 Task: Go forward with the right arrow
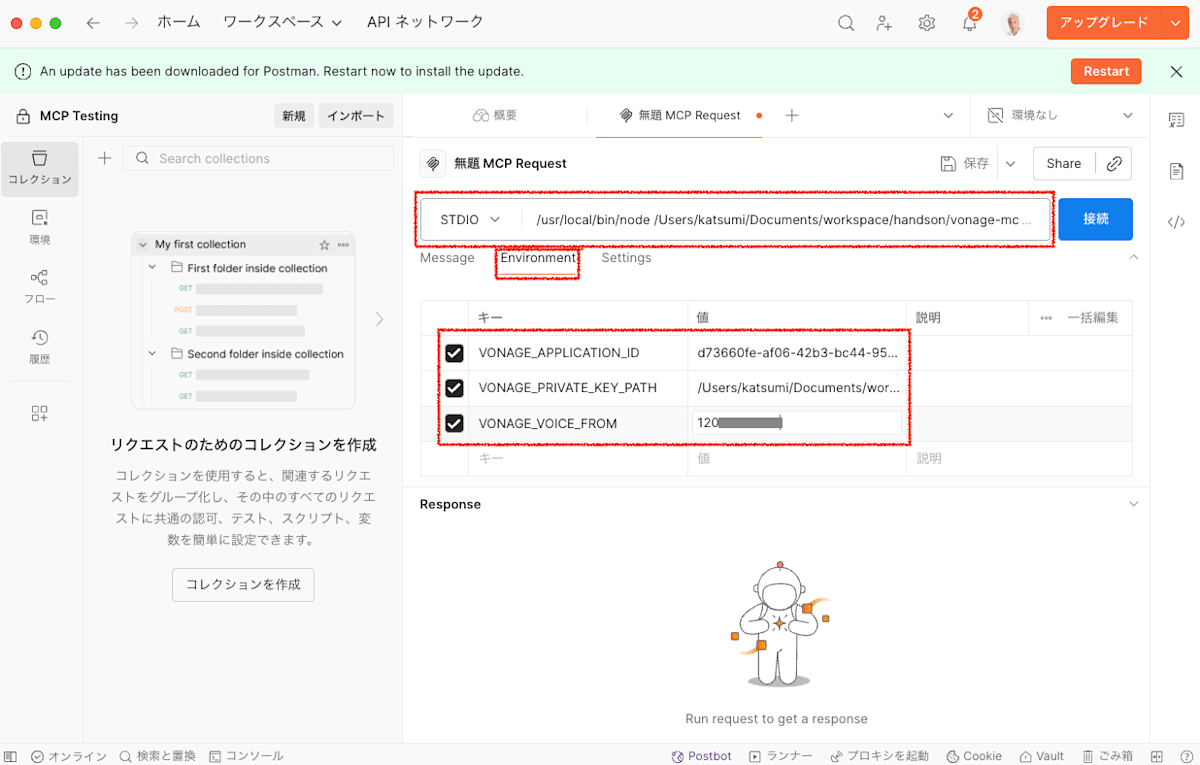131,23
